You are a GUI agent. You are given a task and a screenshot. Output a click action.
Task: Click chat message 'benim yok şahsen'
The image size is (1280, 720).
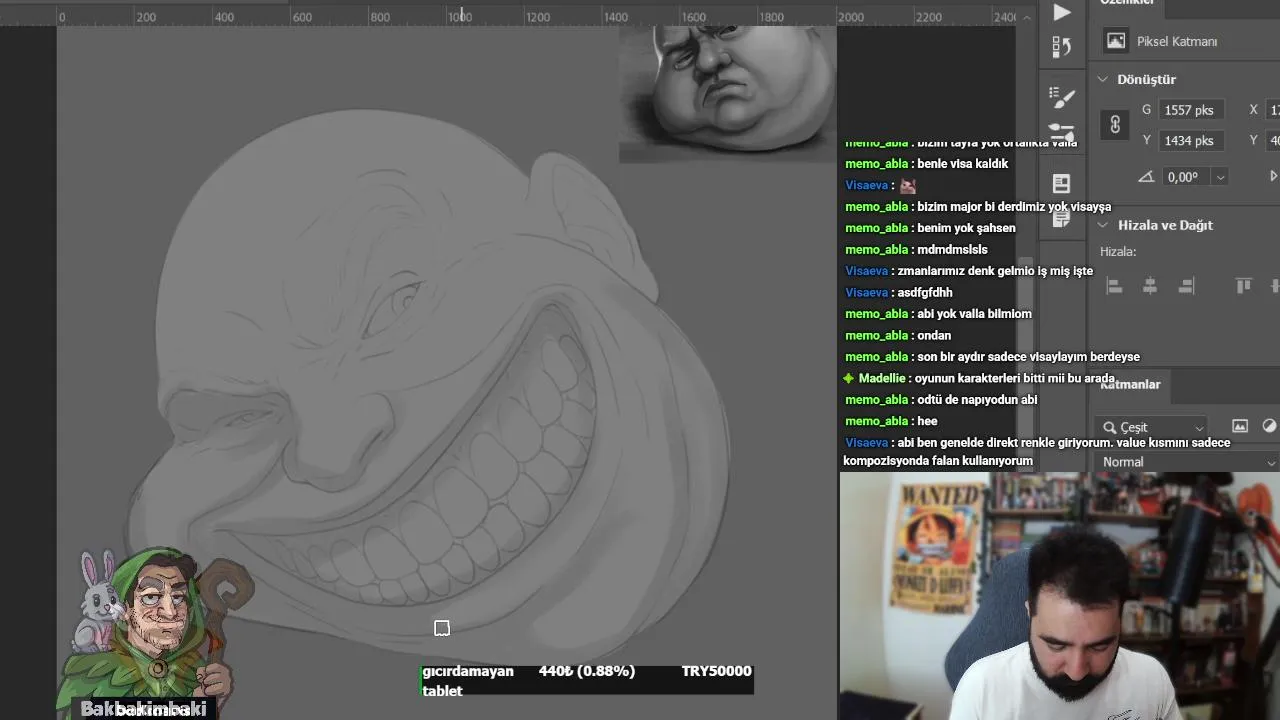point(966,228)
